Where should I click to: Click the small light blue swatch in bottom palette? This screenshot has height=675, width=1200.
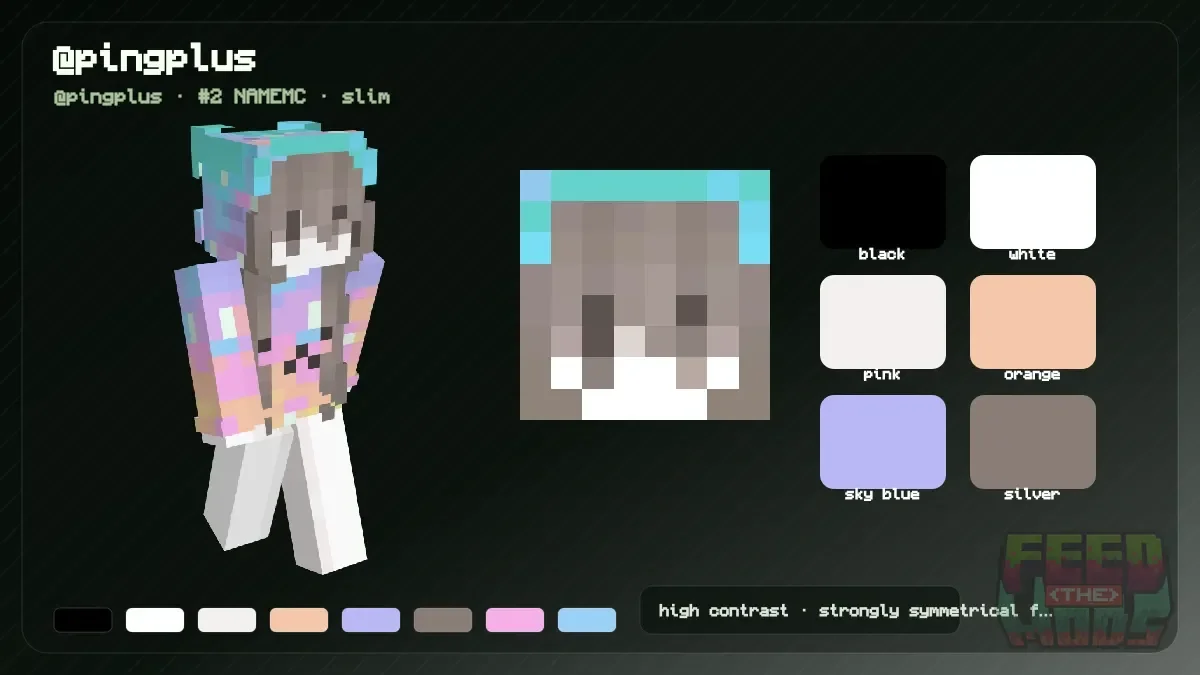click(587, 620)
